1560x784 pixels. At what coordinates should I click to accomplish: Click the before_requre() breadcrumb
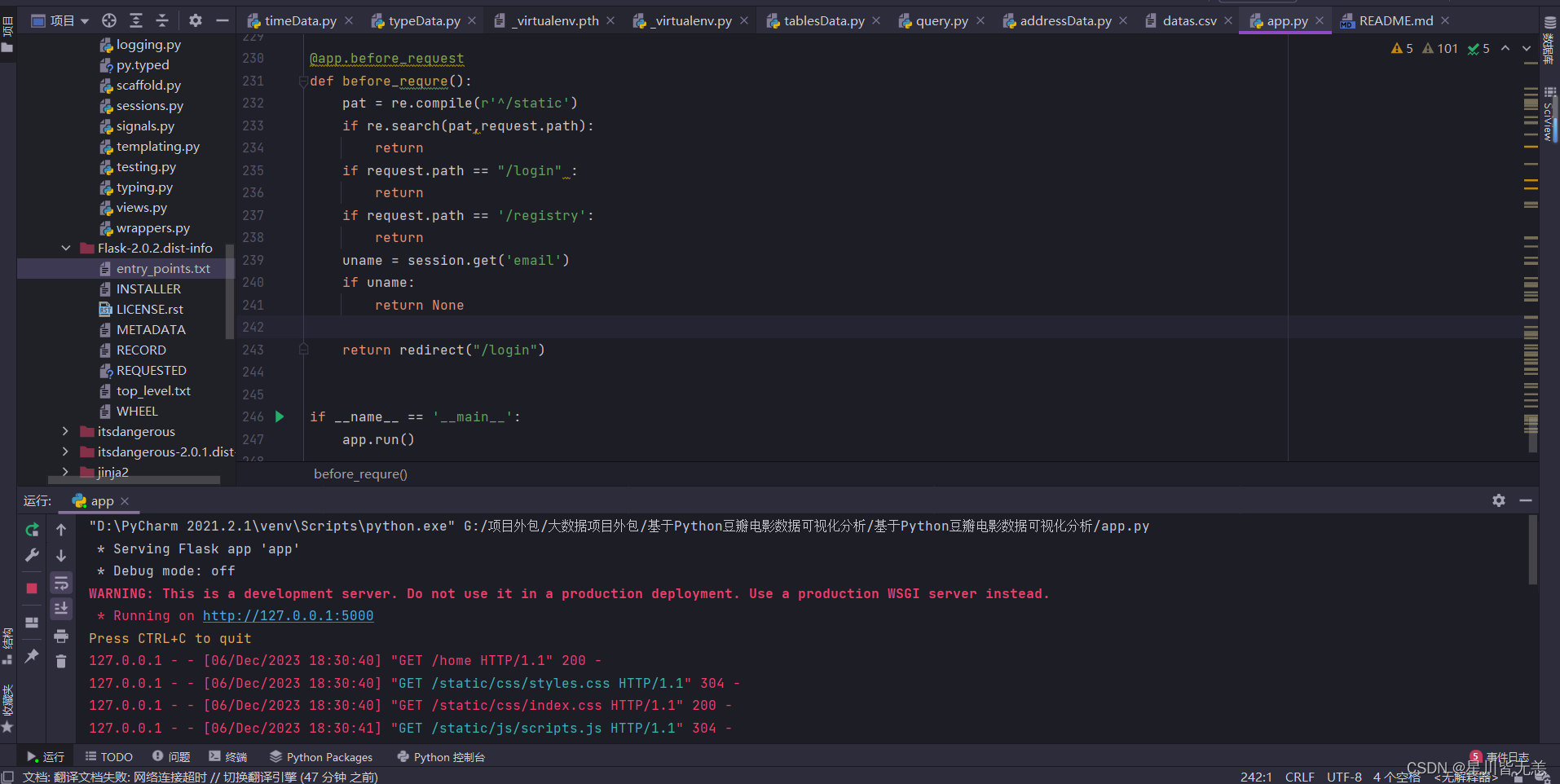coord(360,473)
